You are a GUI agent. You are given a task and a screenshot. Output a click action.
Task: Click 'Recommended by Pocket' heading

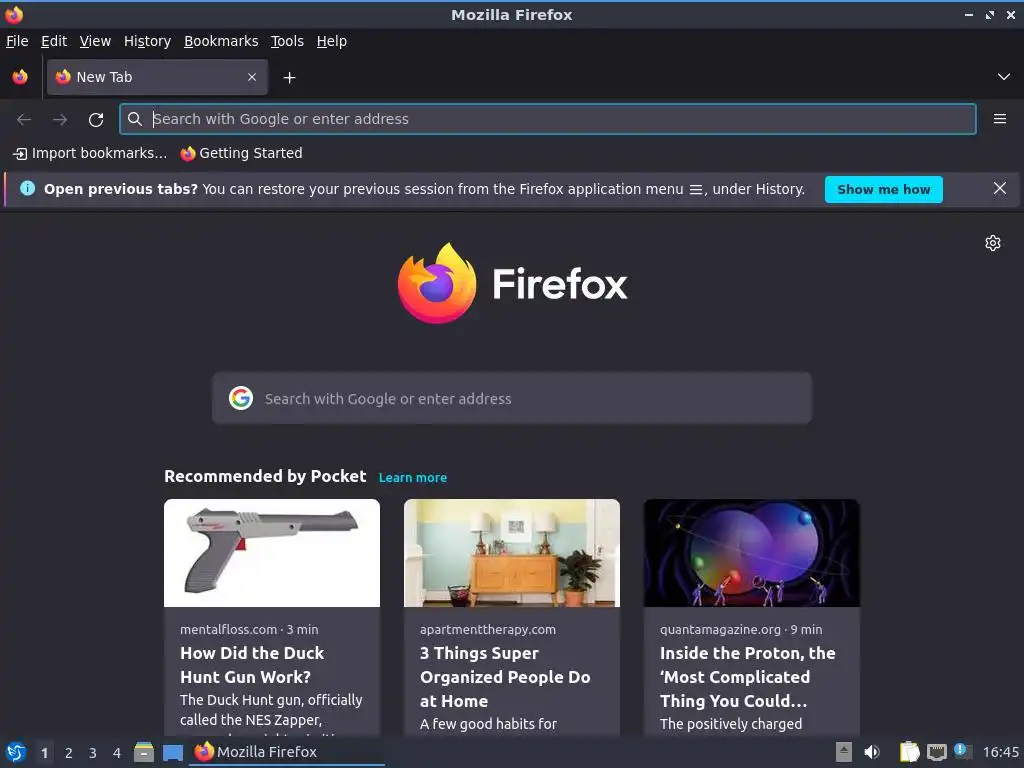click(x=265, y=476)
